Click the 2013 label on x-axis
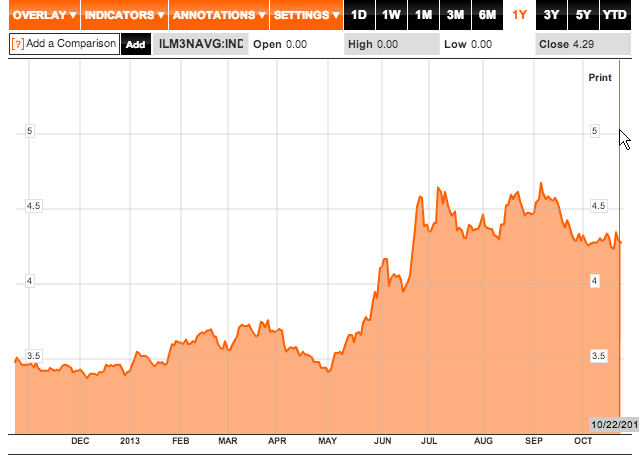The image size is (642, 455). (130, 441)
